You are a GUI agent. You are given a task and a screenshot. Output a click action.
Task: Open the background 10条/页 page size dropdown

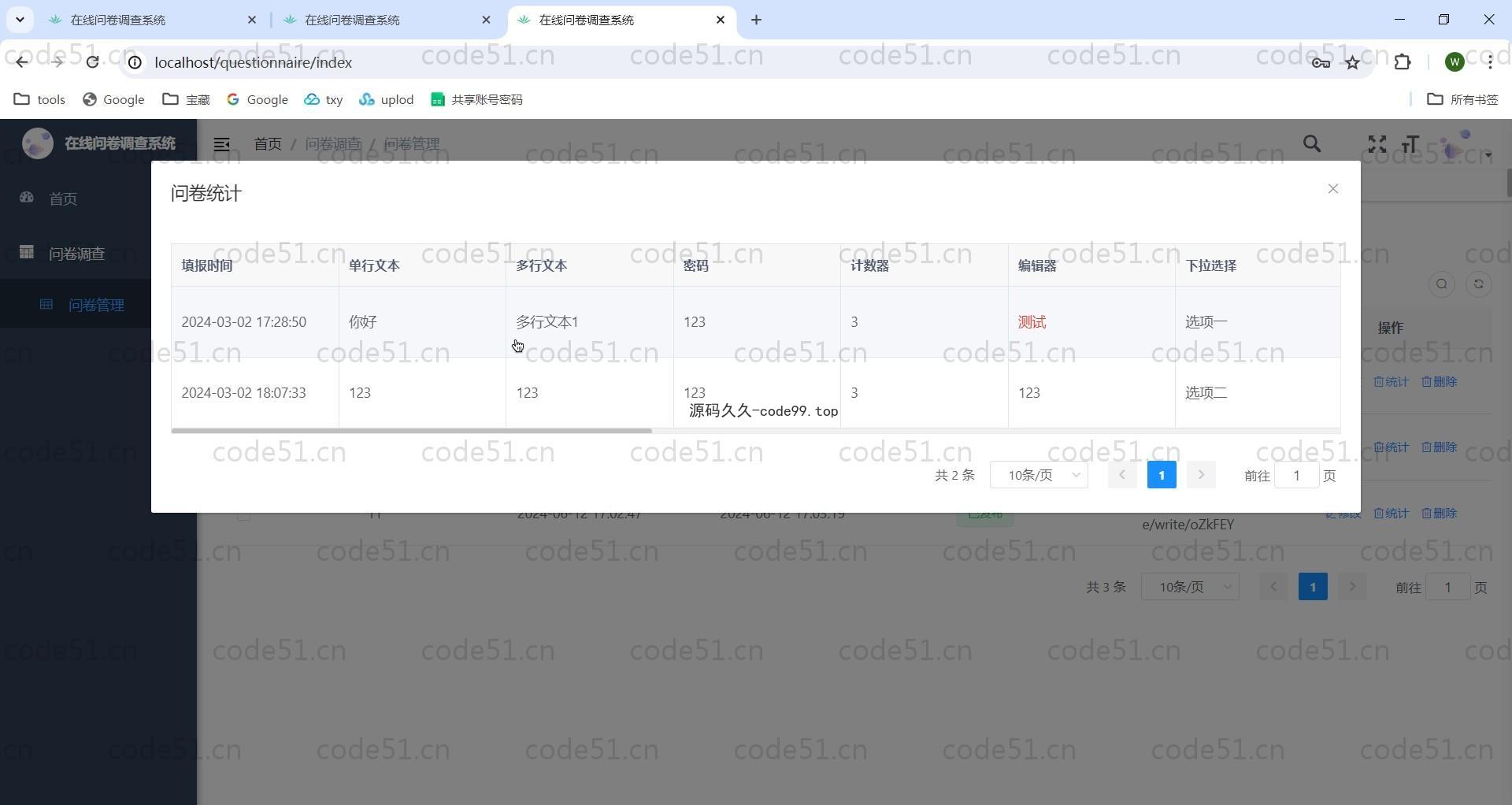(x=1190, y=587)
